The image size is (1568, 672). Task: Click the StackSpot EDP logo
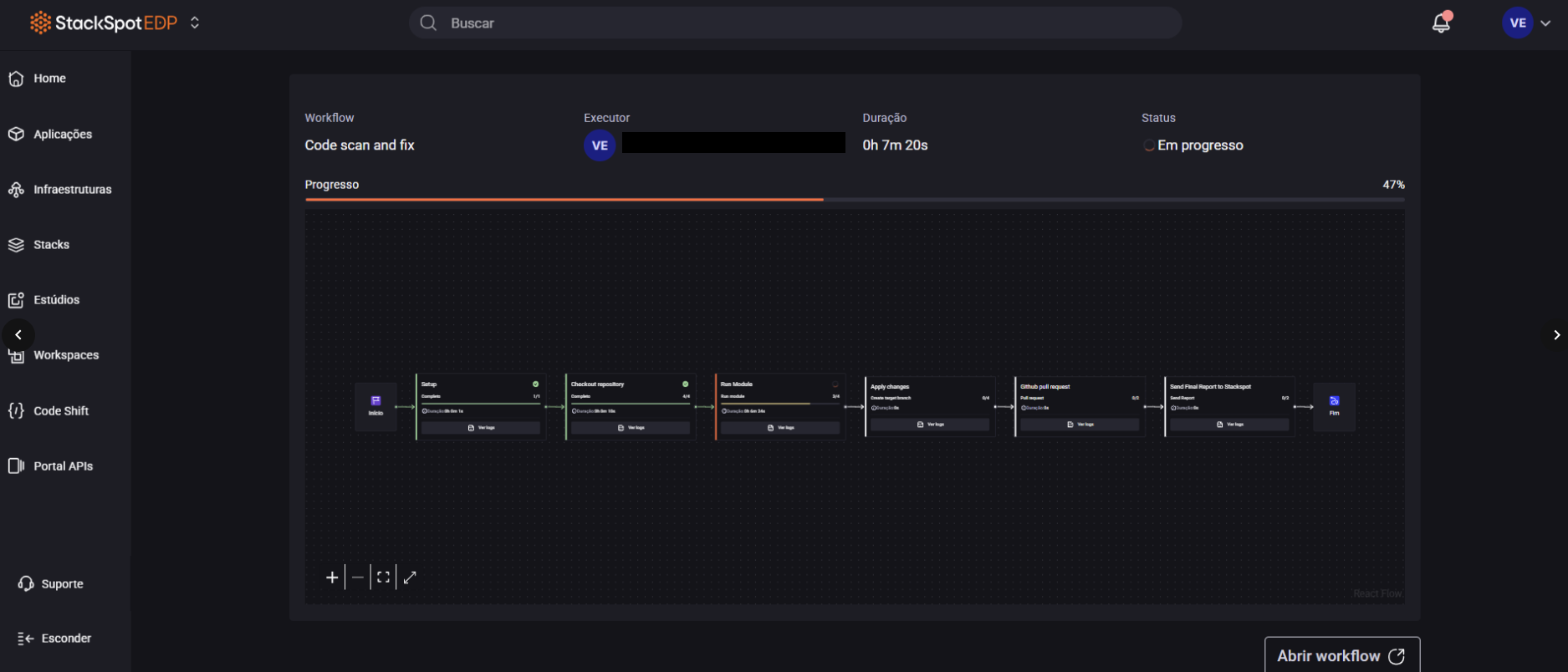click(x=104, y=23)
